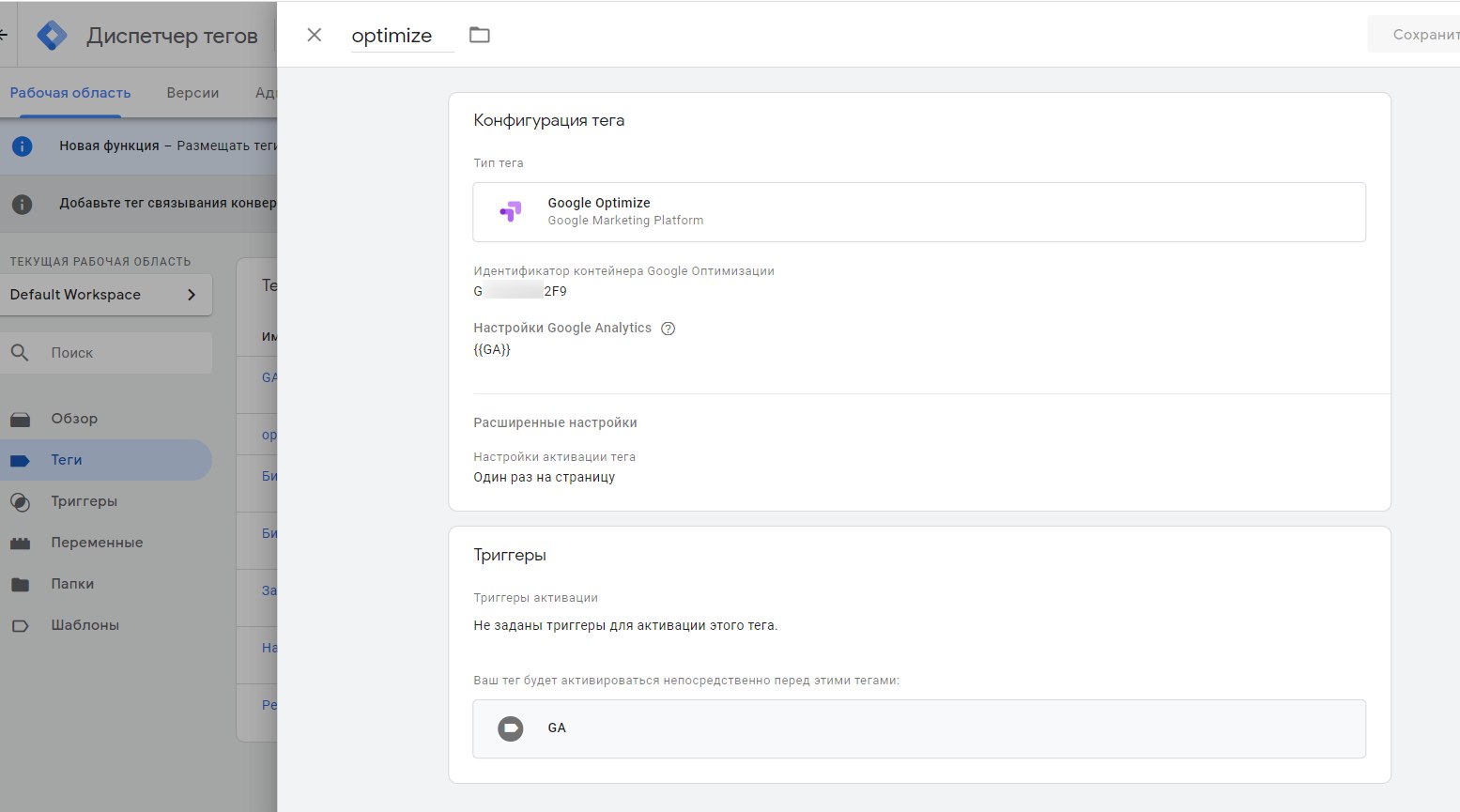Click the Новая функция notification text
The height and width of the screenshot is (812, 1460).
(168, 146)
